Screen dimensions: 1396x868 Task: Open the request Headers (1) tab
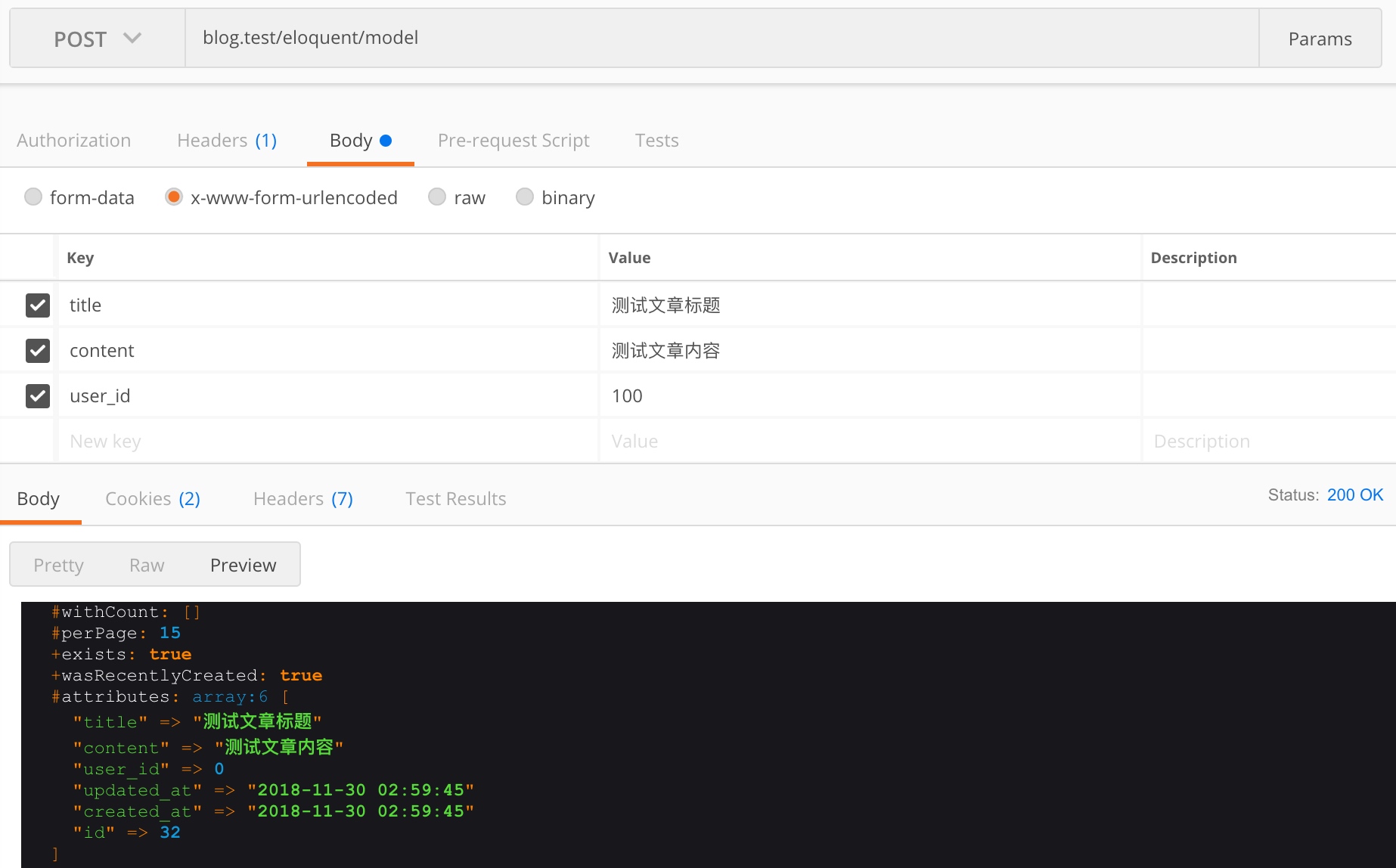click(227, 141)
